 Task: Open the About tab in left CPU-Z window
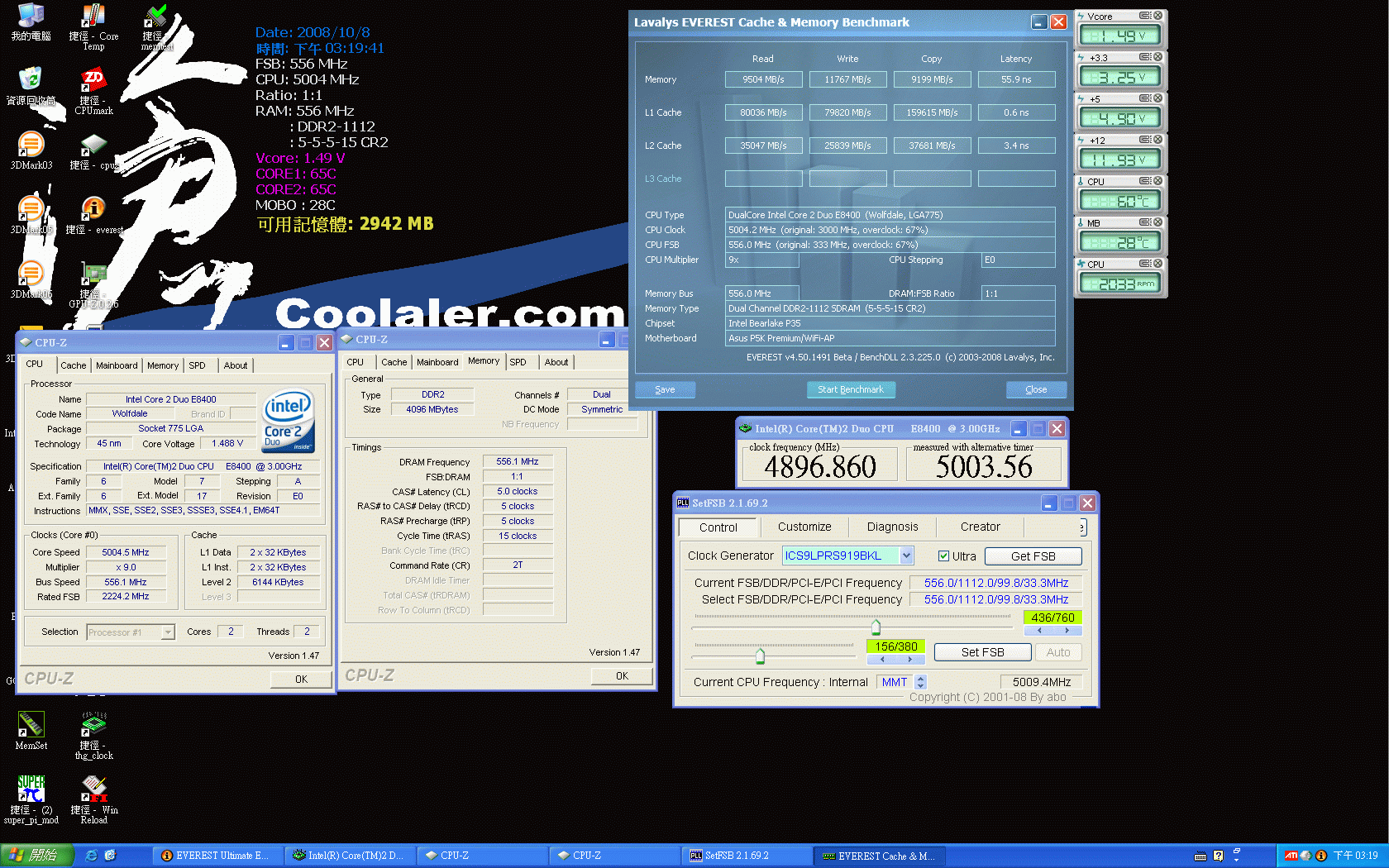pyautogui.click(x=236, y=365)
